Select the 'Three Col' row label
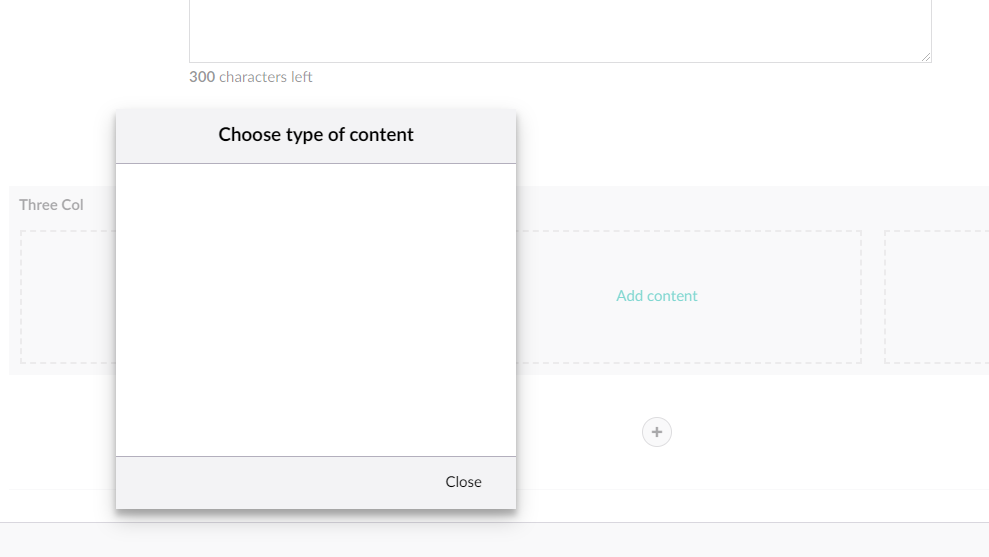The width and height of the screenshot is (989, 557). point(51,205)
